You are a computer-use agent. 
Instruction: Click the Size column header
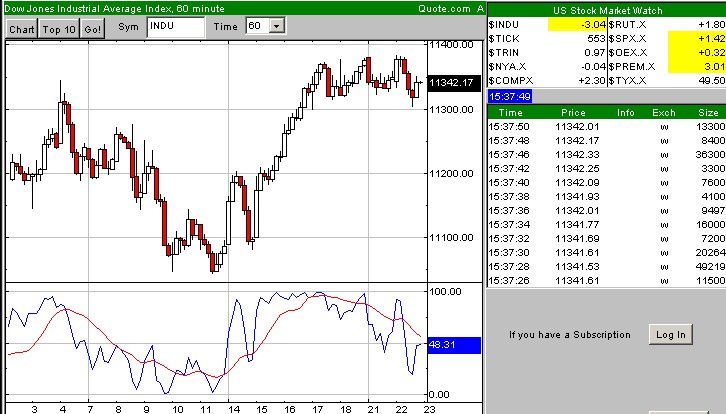click(708, 113)
